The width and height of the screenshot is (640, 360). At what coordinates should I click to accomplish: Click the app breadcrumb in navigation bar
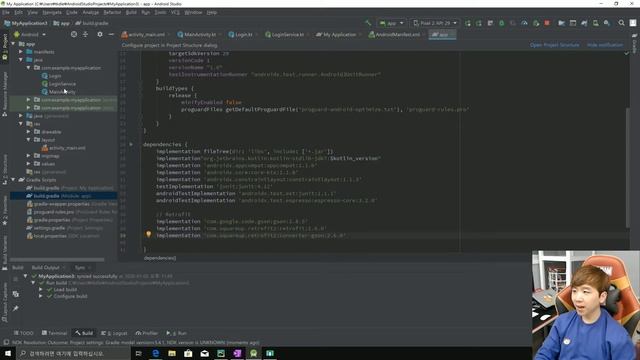click(62, 23)
